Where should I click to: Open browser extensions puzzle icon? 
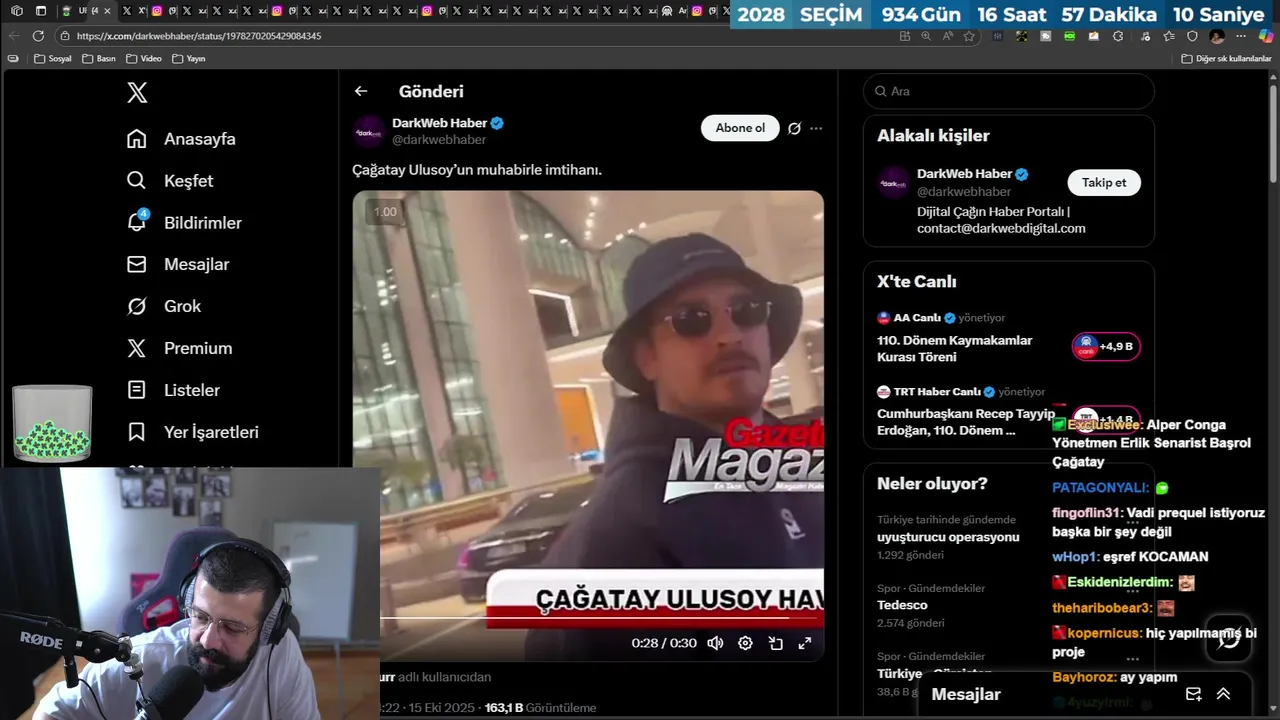pyautogui.click(x=1118, y=36)
